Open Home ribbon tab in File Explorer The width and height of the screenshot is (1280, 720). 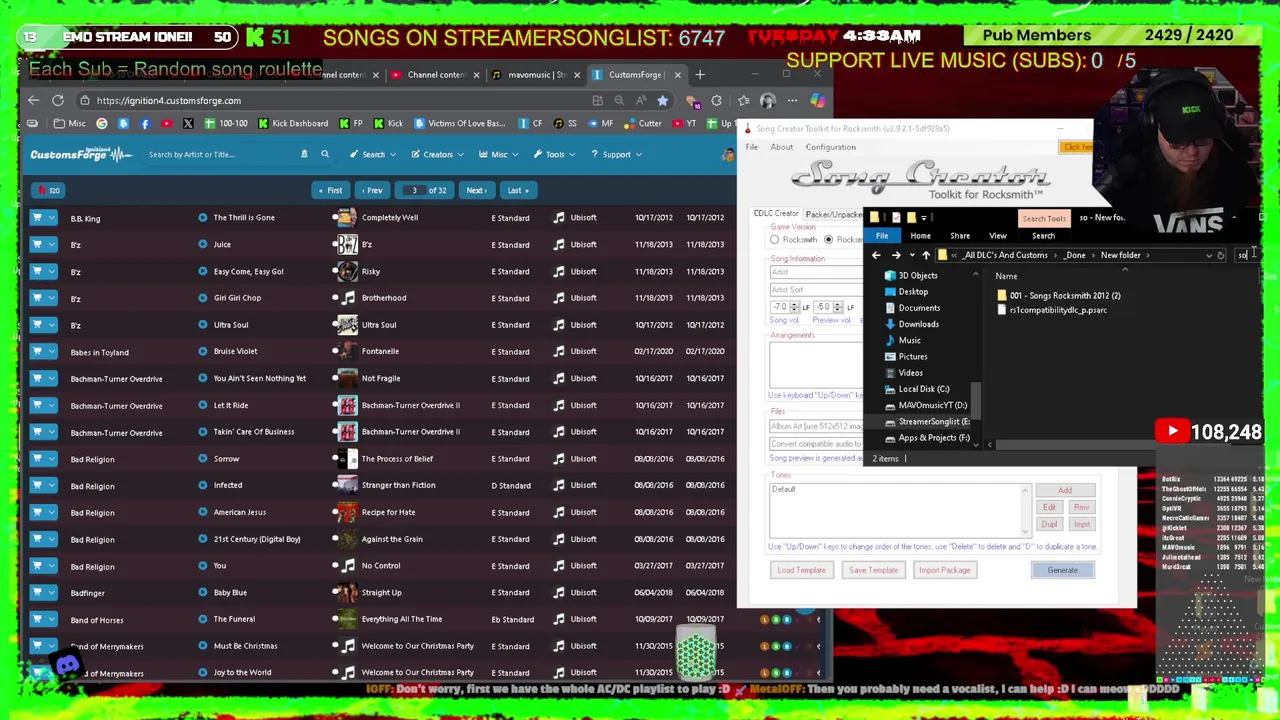[x=920, y=236]
